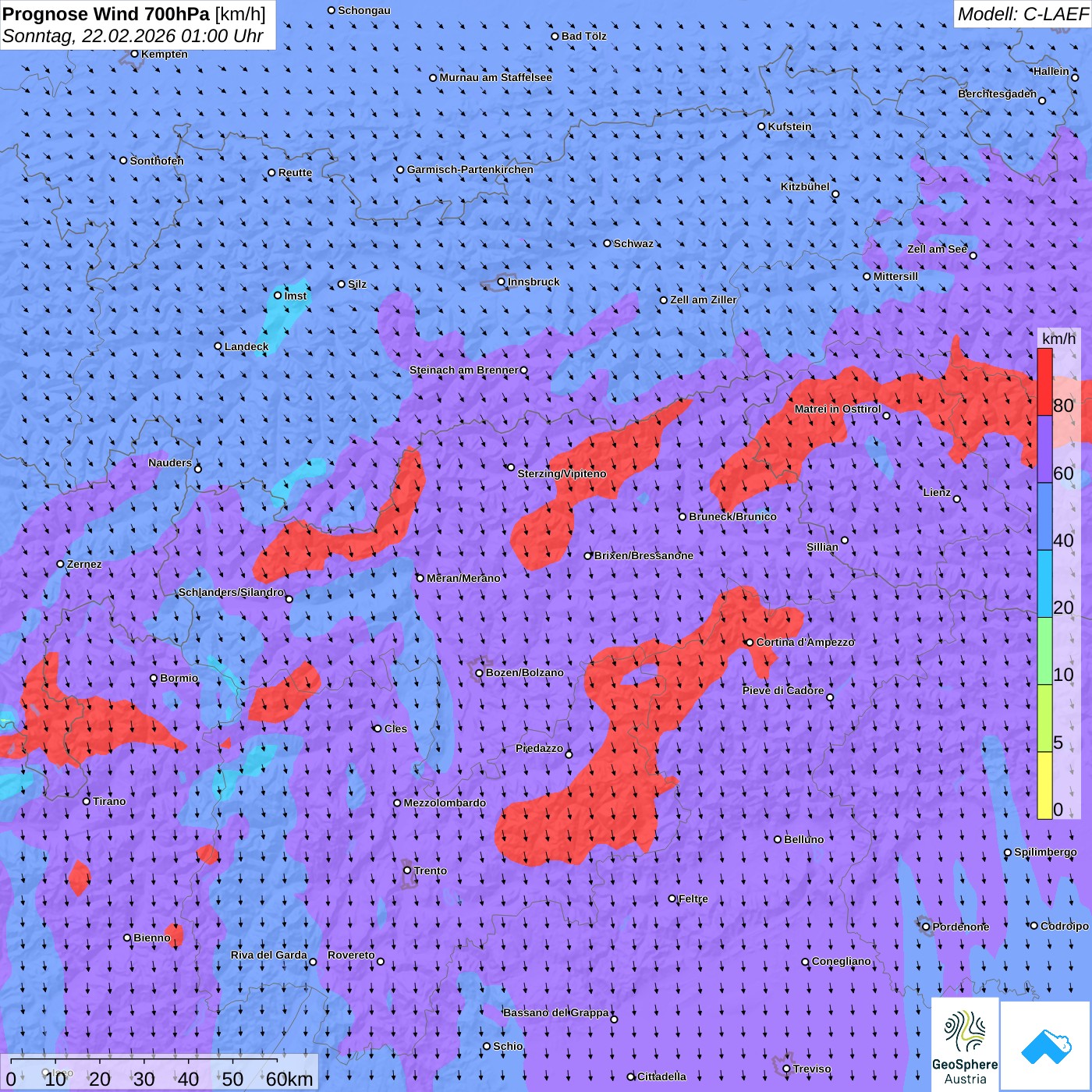Click the Kitzbühel label
Screen dimensions: 1092x1092
pyautogui.click(x=805, y=186)
